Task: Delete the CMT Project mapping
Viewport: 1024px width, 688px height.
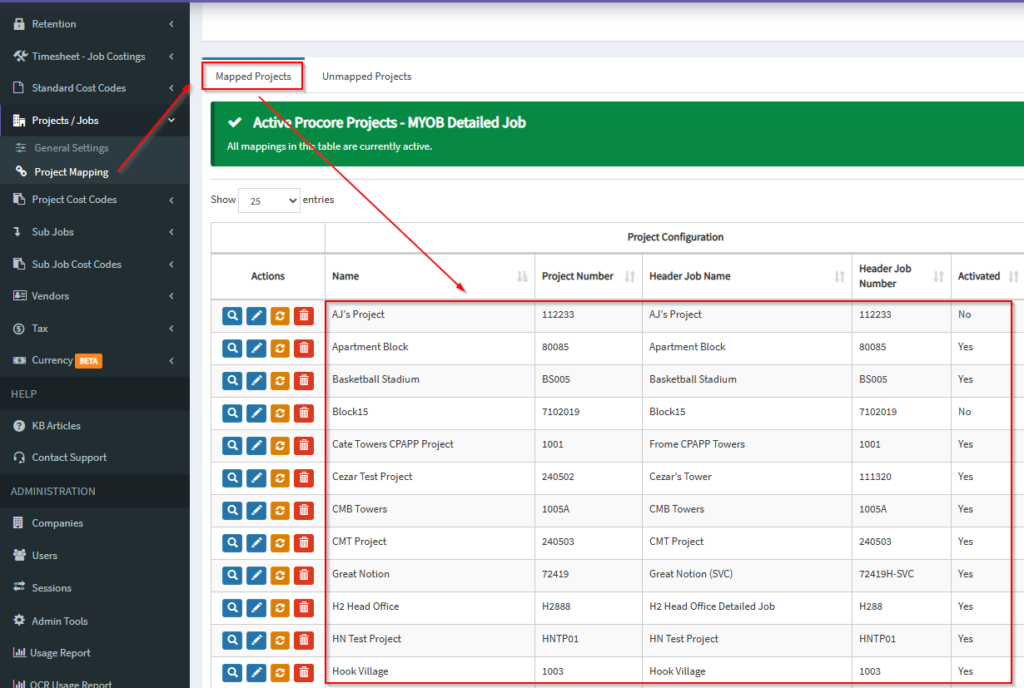Action: click(x=304, y=543)
